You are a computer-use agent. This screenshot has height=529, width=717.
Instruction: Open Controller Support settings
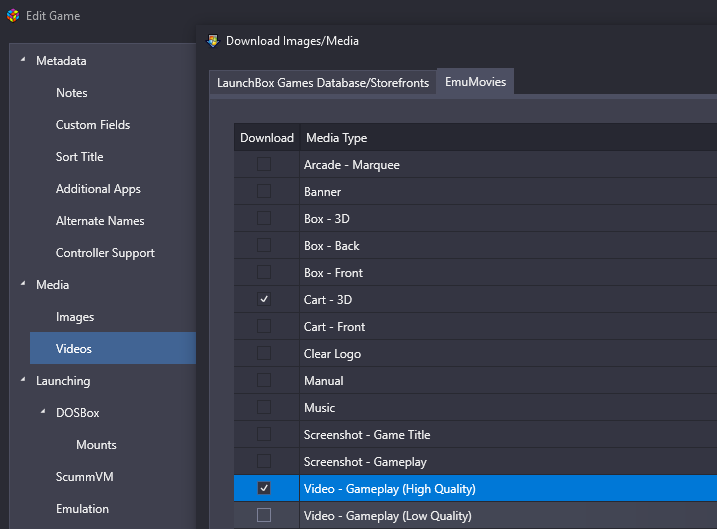105,253
